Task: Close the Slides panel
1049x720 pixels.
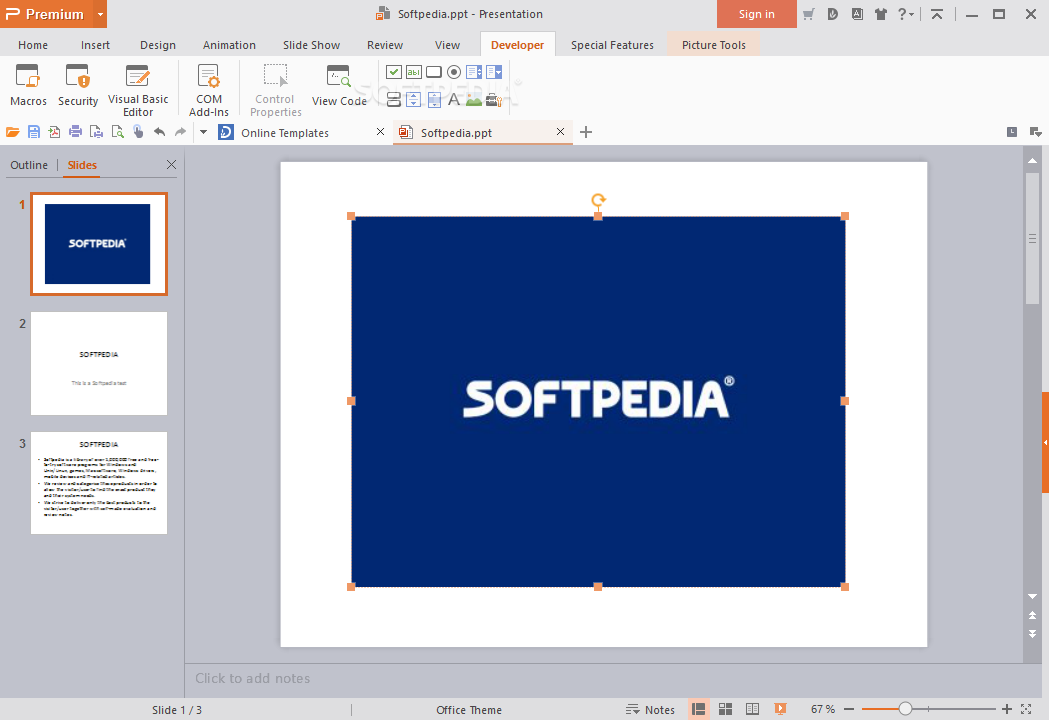Action: tap(171, 165)
